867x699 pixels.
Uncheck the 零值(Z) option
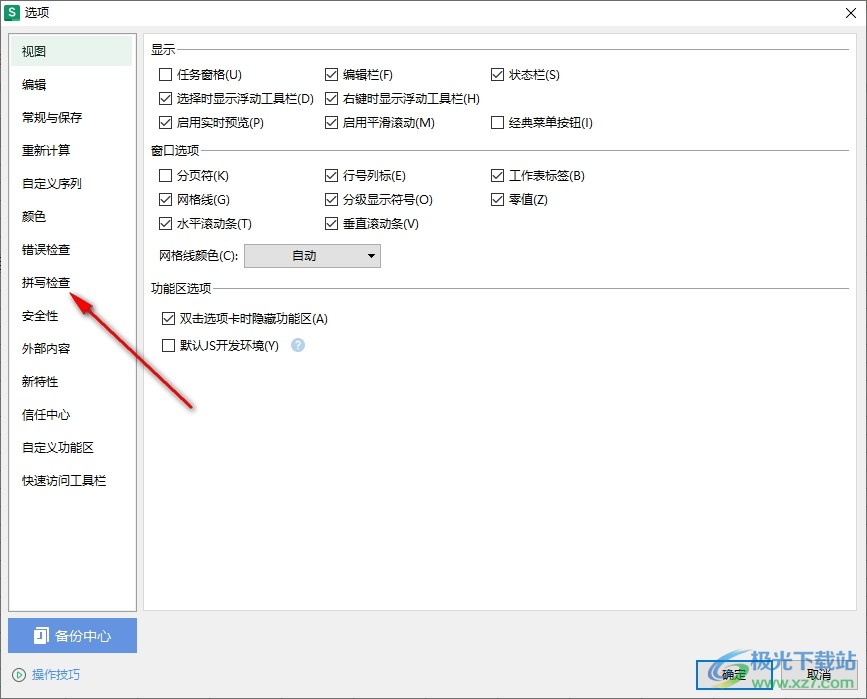click(x=497, y=200)
